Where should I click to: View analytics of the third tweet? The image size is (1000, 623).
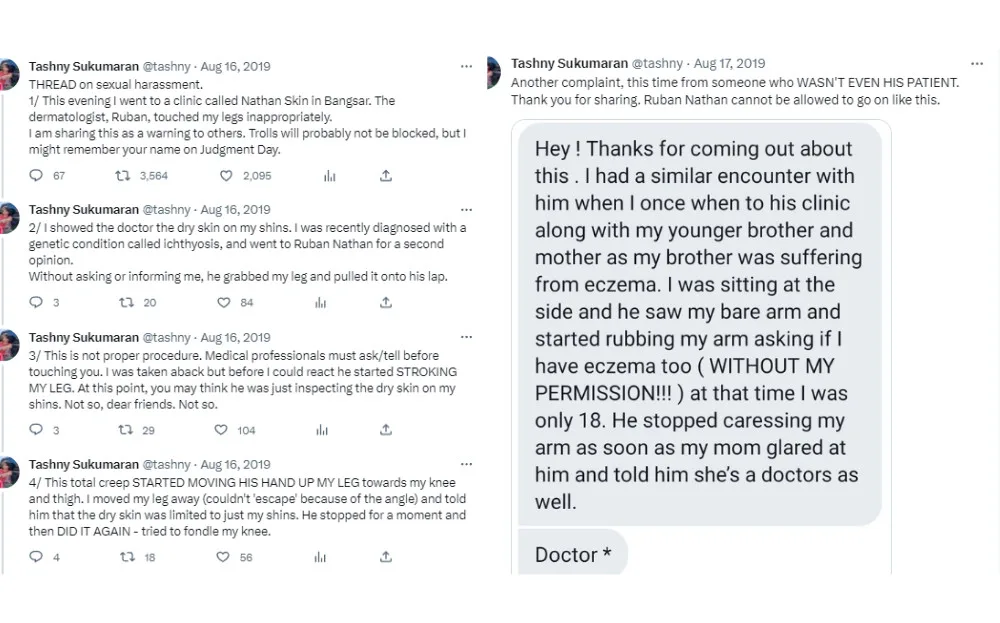(x=322, y=430)
